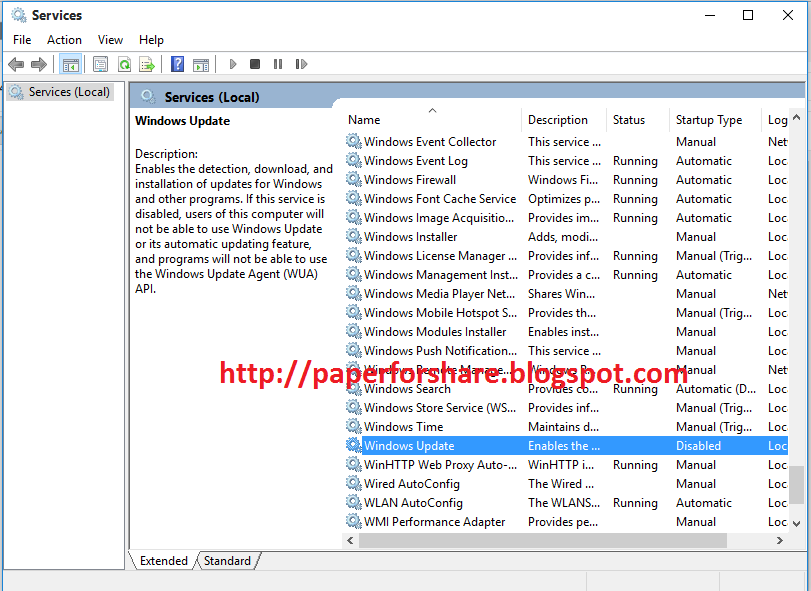Toggle the Show/Hide Action Pane toolbar icon

(x=201, y=64)
